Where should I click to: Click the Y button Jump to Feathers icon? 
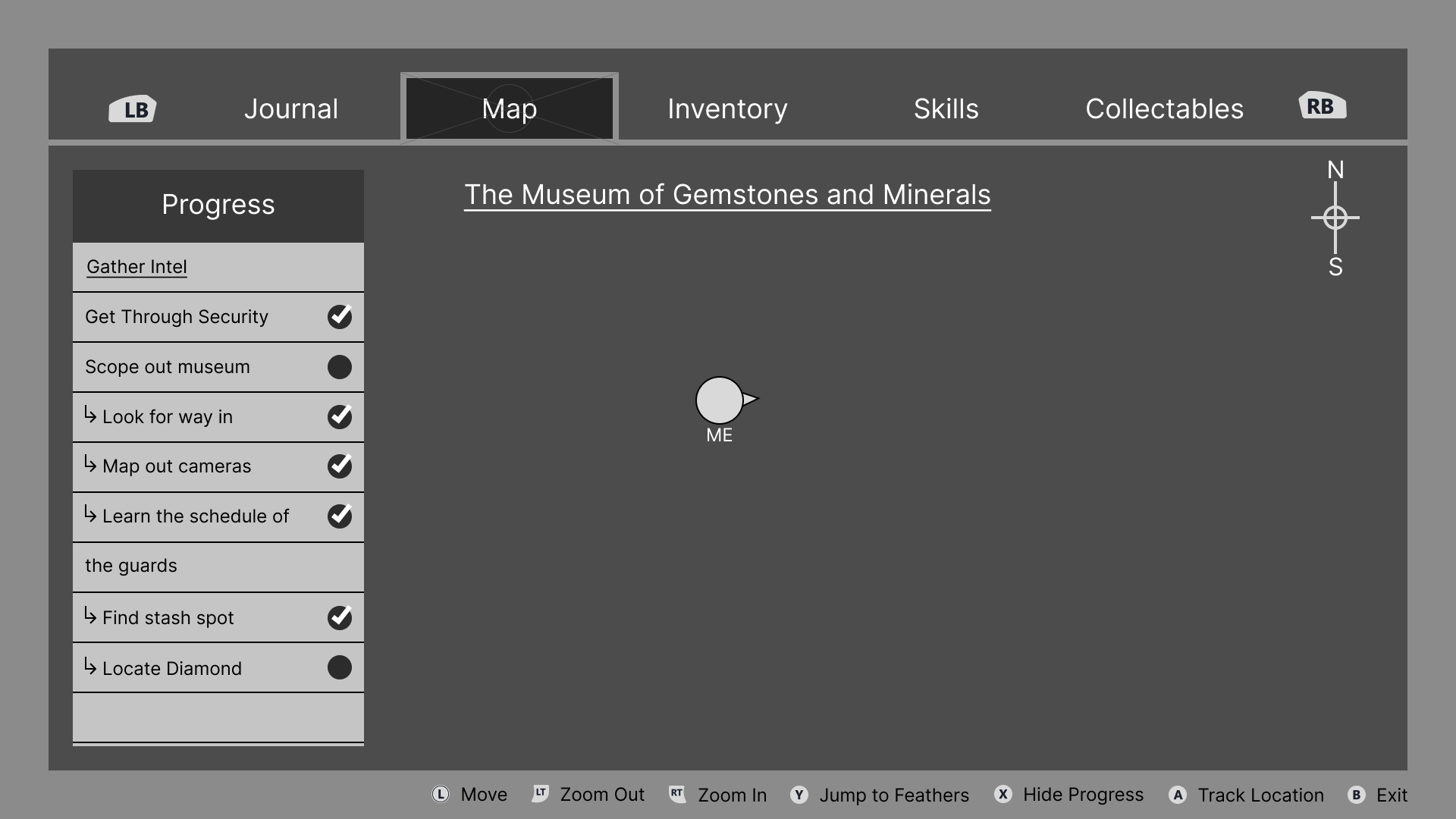(x=799, y=795)
